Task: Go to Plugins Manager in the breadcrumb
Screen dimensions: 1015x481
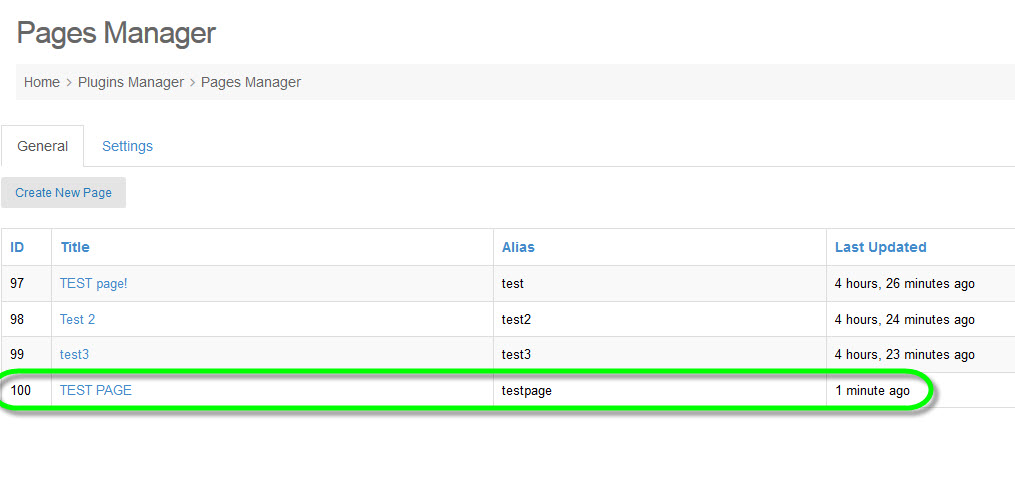Action: coord(131,82)
